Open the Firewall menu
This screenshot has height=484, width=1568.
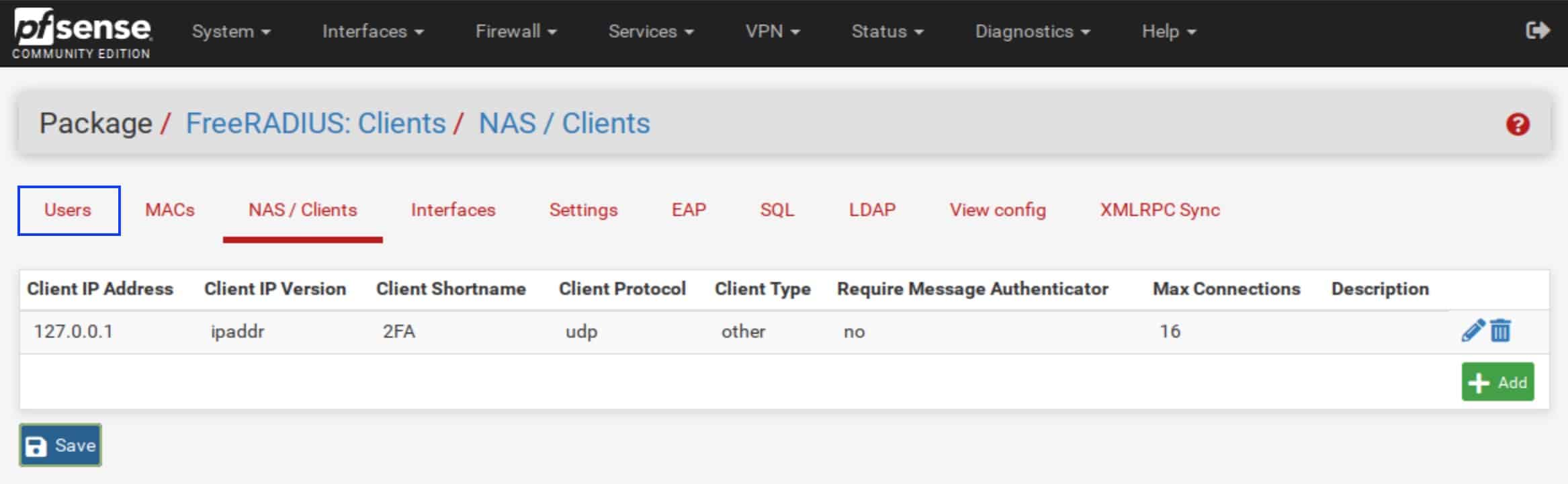click(x=516, y=32)
